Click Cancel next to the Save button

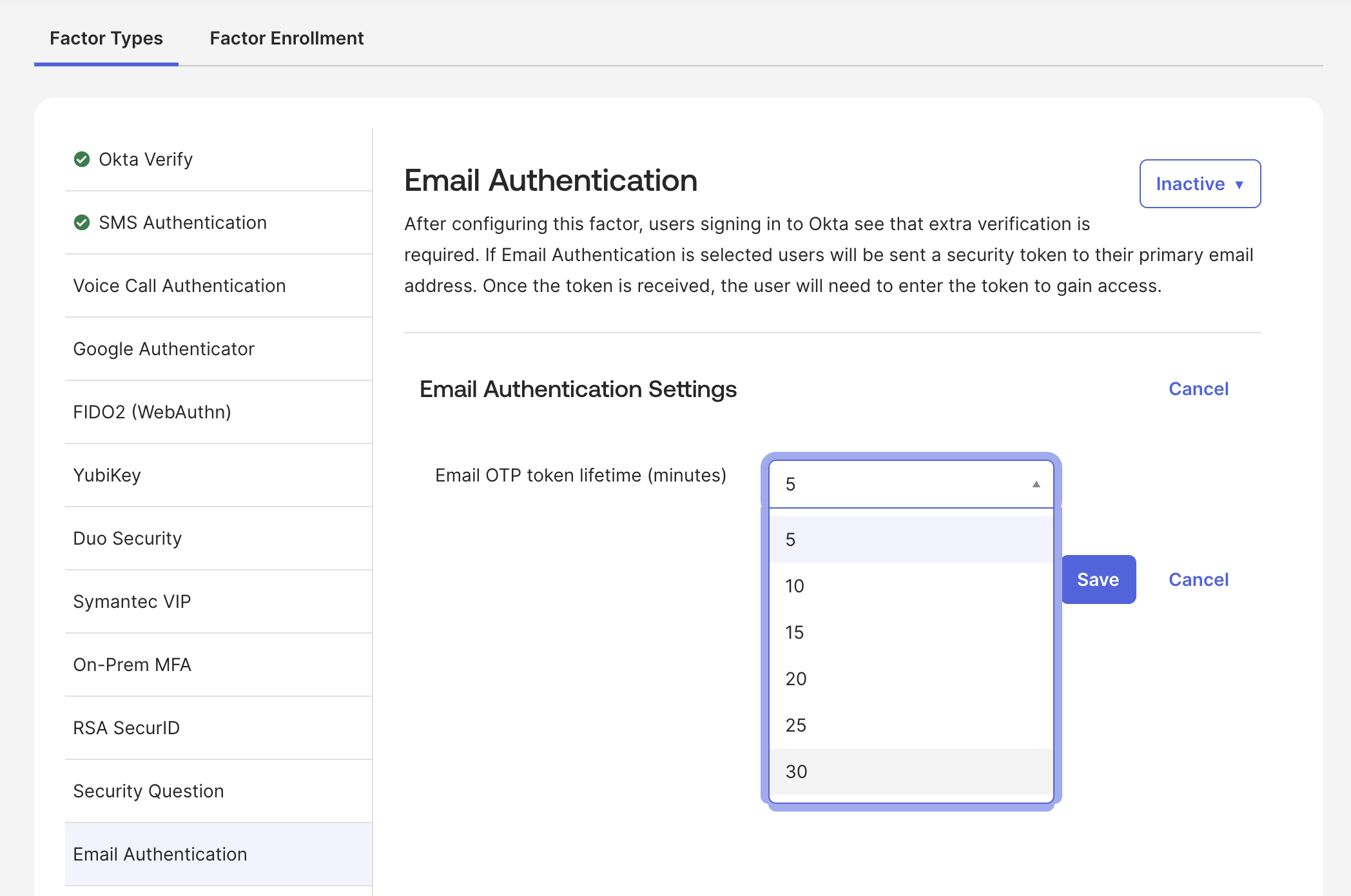(1198, 579)
